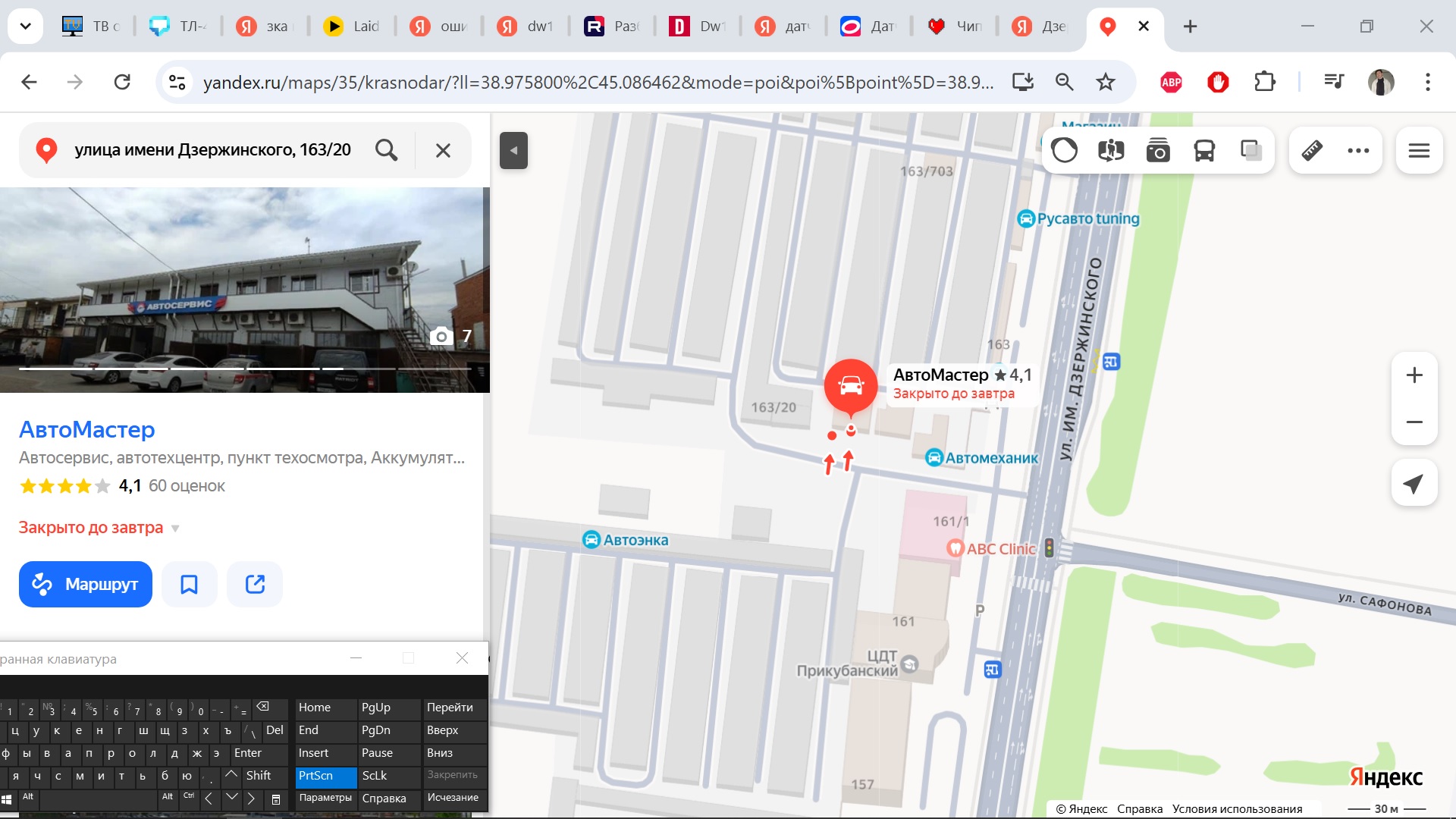Open the АвтоМастер title link
The height and width of the screenshot is (819, 1456).
click(86, 429)
